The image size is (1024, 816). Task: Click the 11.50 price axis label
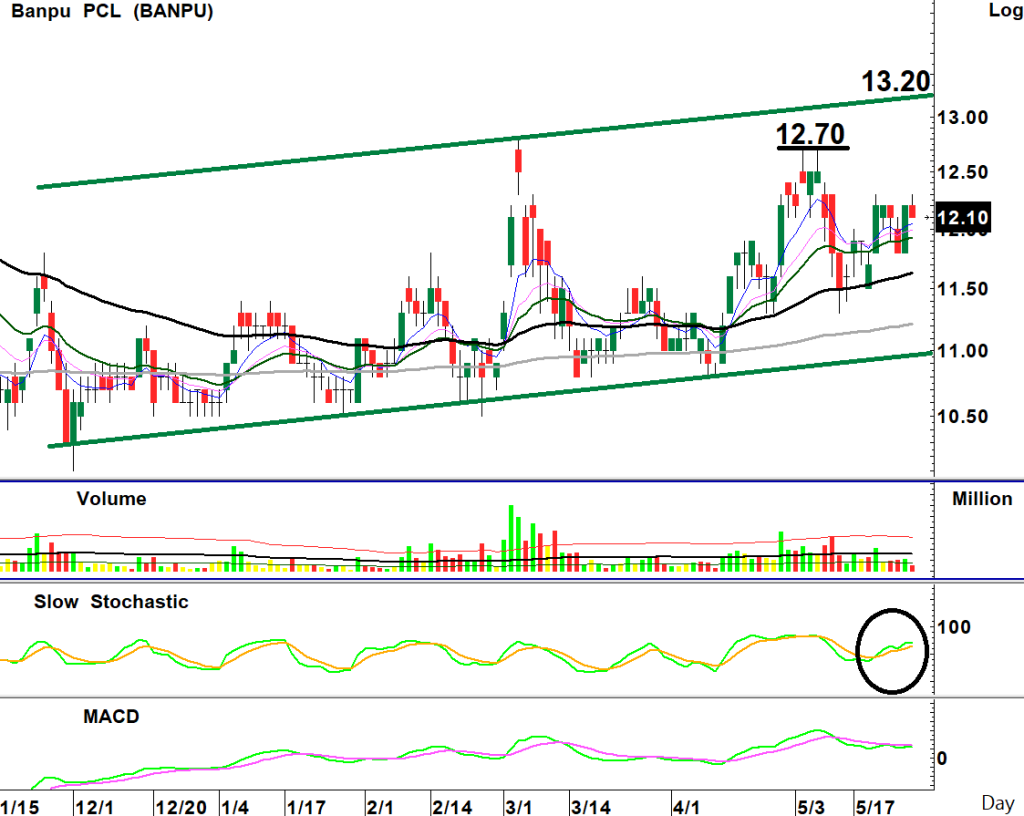(963, 289)
